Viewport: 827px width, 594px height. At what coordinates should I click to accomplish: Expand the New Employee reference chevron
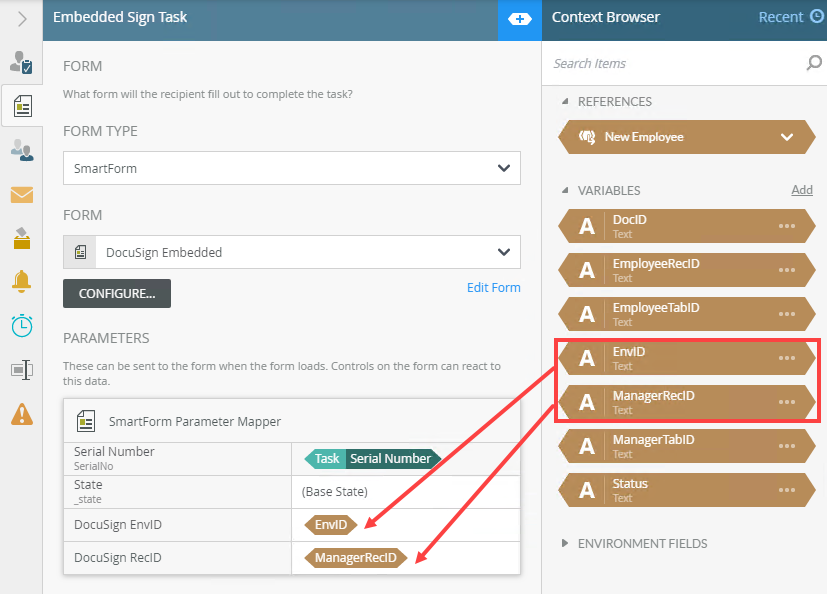(x=787, y=137)
